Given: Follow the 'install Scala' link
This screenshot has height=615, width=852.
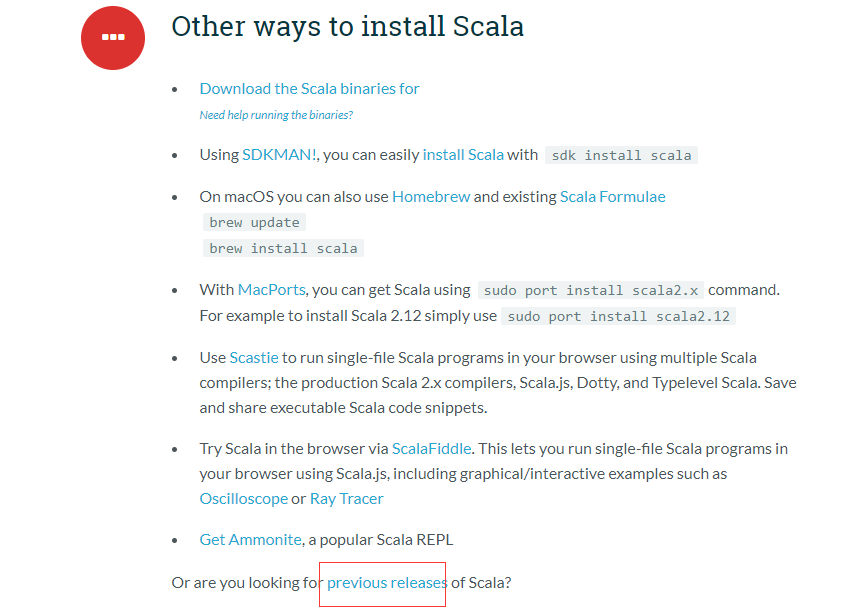Looking at the screenshot, I should pos(463,155).
